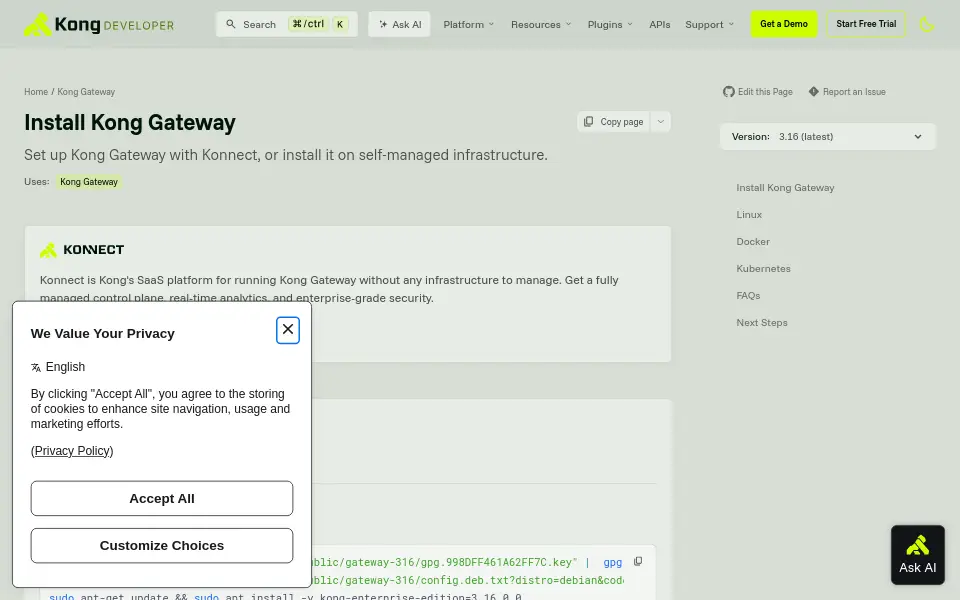
Task: Toggle dark mode moon icon
Action: point(927,24)
